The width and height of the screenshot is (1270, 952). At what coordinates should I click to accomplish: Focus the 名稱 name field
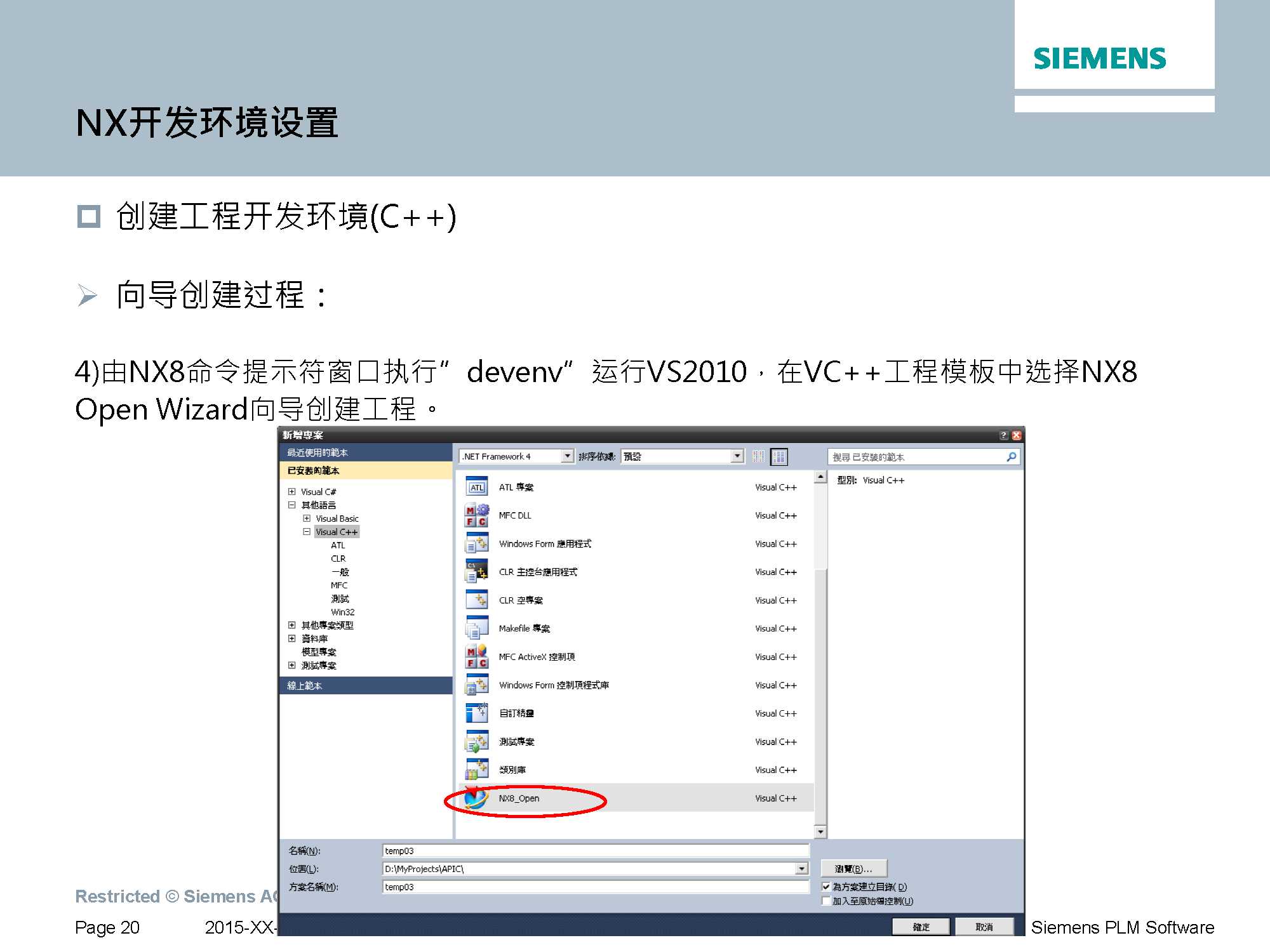596,850
